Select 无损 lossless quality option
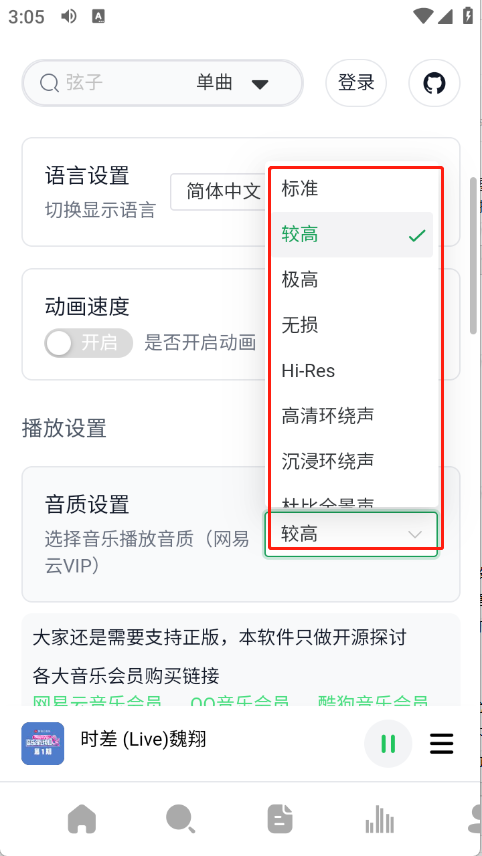This screenshot has width=482, height=856. pyautogui.click(x=352, y=325)
